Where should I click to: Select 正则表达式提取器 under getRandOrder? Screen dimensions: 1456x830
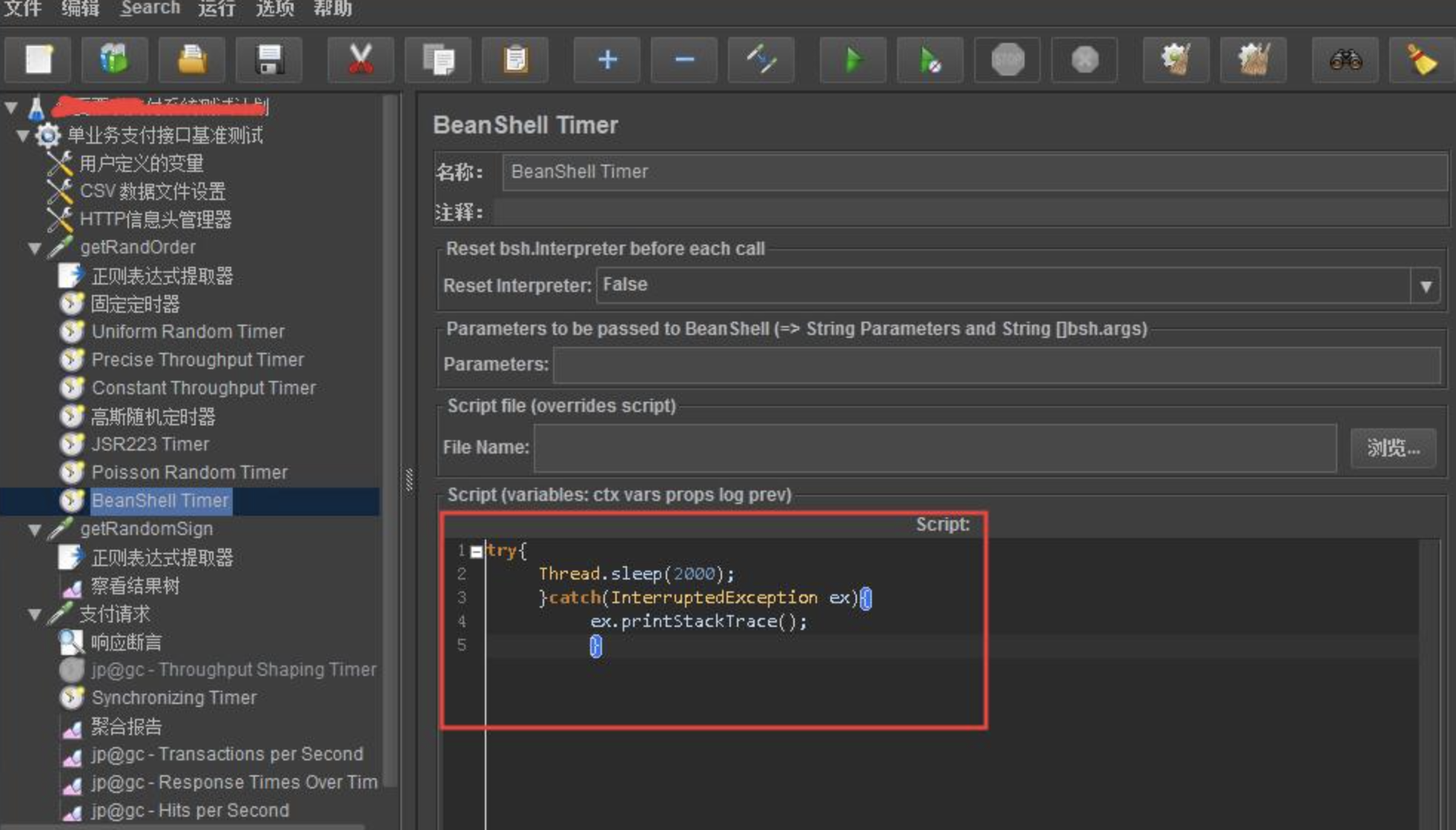coord(162,276)
